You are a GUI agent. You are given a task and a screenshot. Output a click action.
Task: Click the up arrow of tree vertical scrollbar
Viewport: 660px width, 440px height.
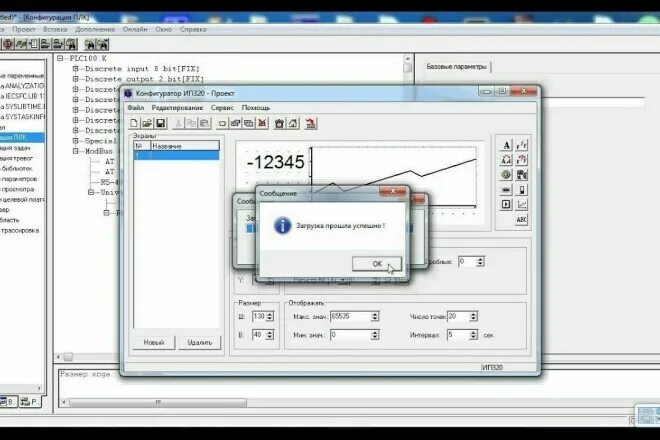(407, 59)
